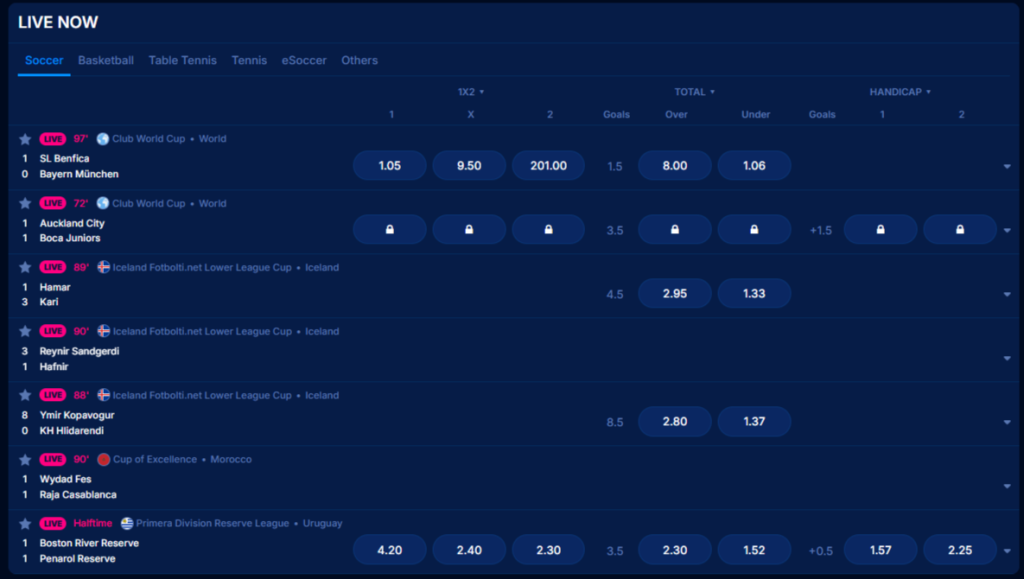
Task: Click the 201.00 away win odds for Bayern München
Action: click(548, 165)
